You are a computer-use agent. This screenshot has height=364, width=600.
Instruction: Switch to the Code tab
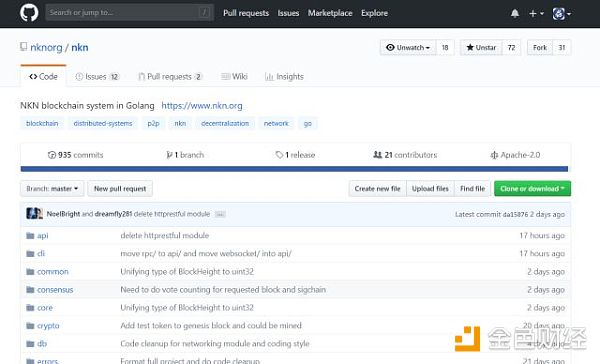(x=43, y=77)
